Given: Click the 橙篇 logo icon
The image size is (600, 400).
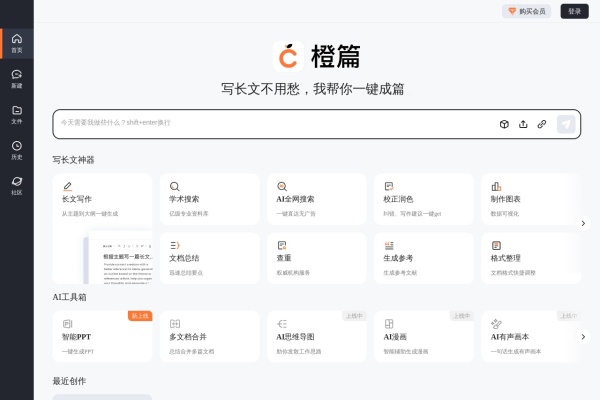Looking at the screenshot, I should click(x=288, y=56).
